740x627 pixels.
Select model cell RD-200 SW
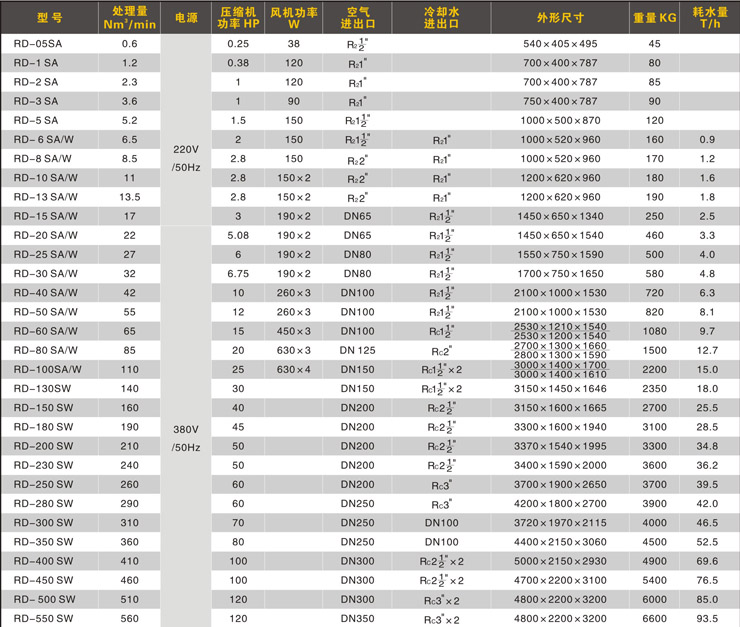tap(43, 446)
